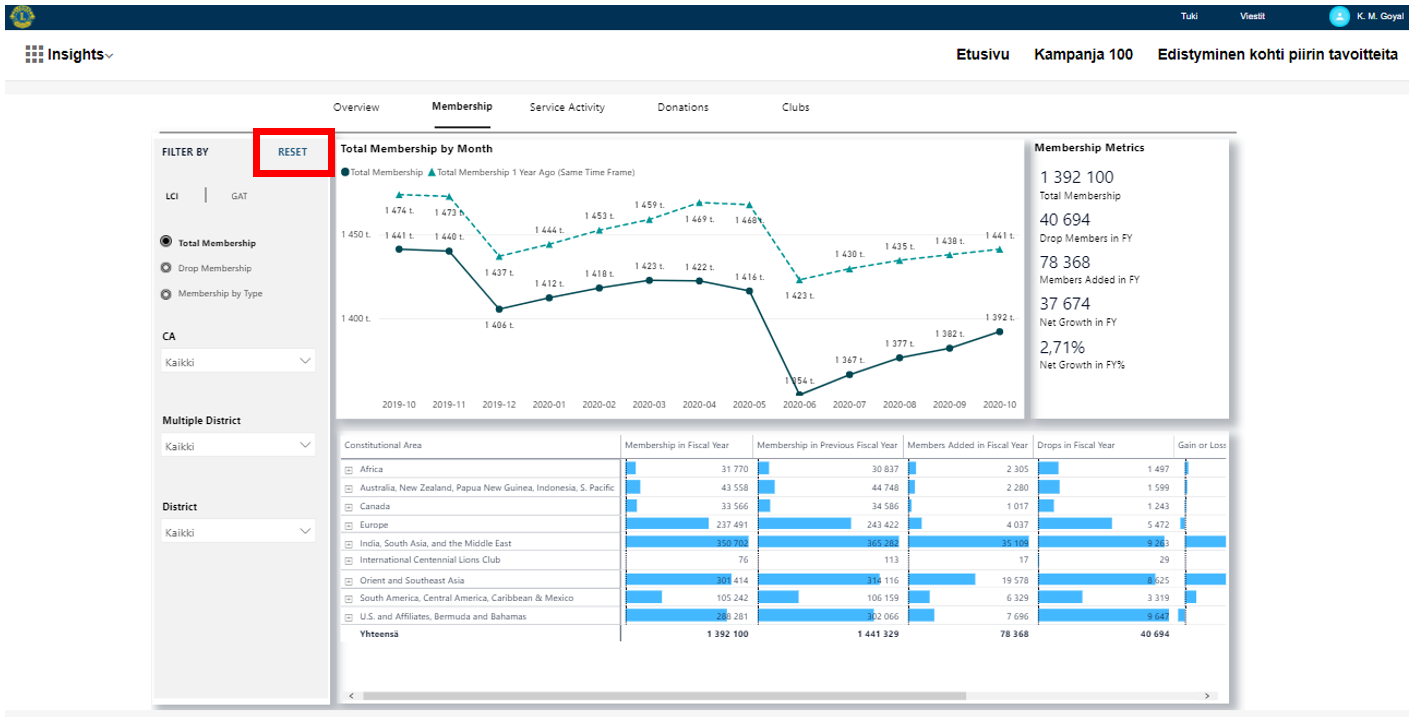1415x717 pixels.
Task: Open the Insights app grid icon
Action: 34,55
